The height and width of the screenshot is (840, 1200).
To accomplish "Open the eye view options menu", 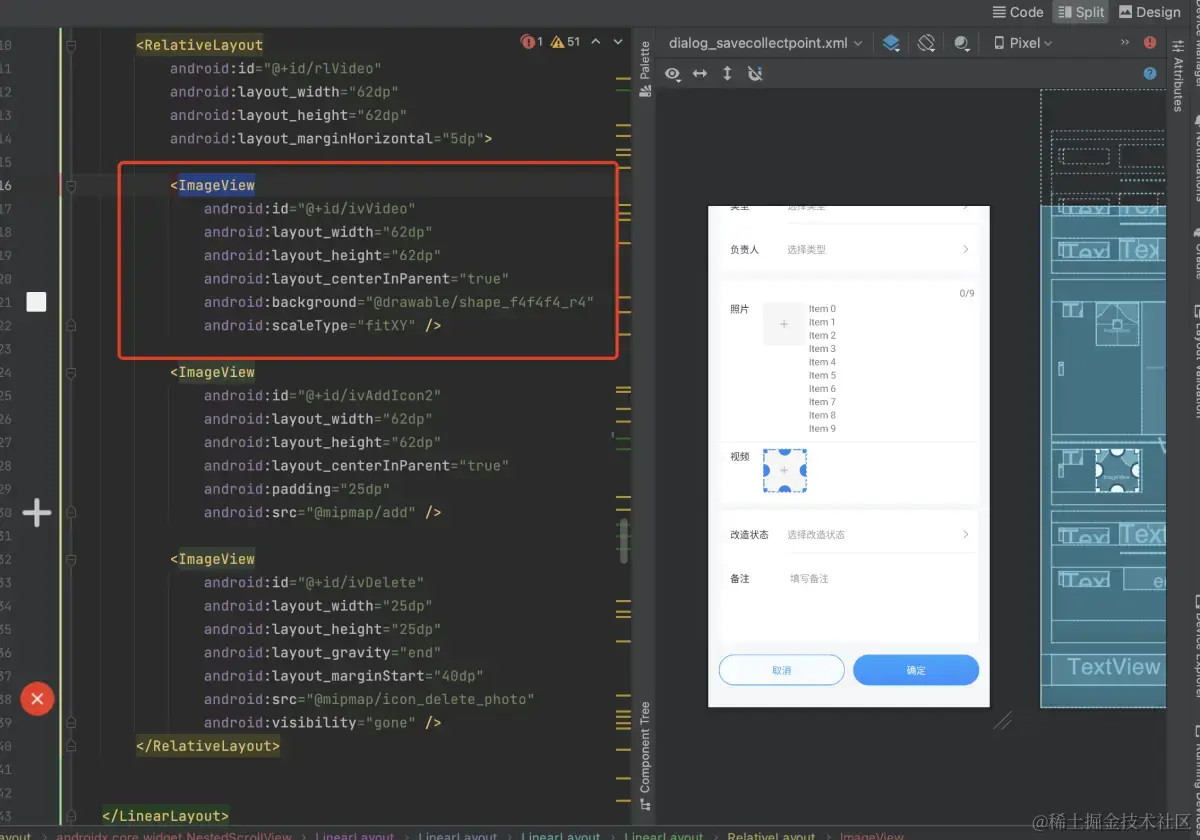I will pyautogui.click(x=674, y=74).
